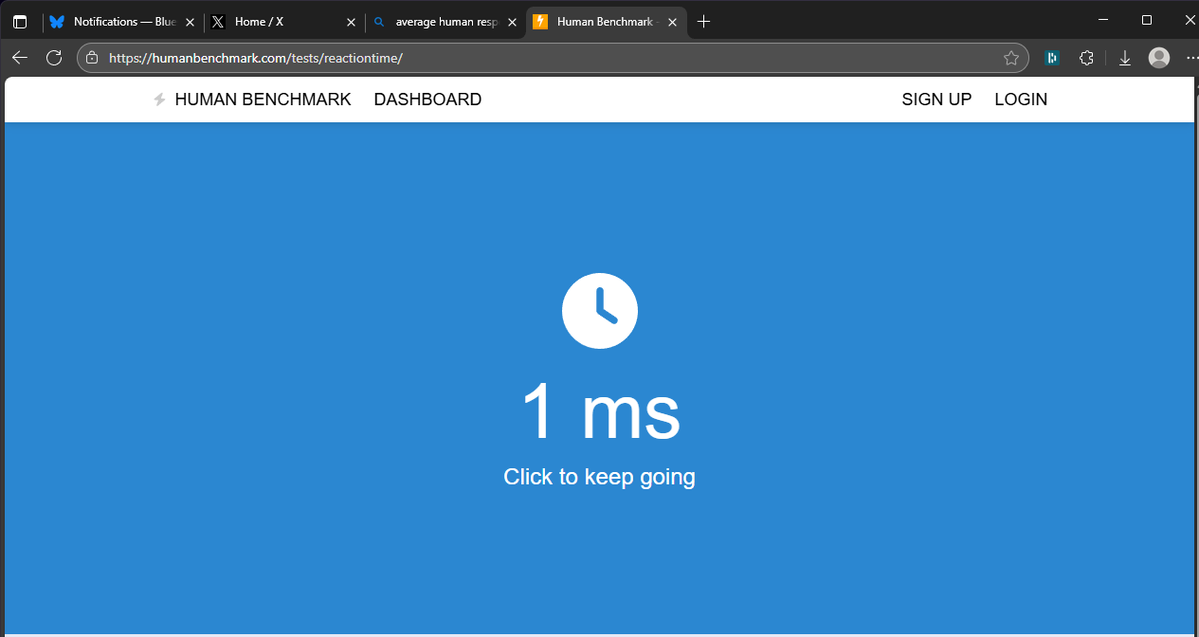
Task: Open the browser extensions puzzle menu
Action: [1086, 57]
